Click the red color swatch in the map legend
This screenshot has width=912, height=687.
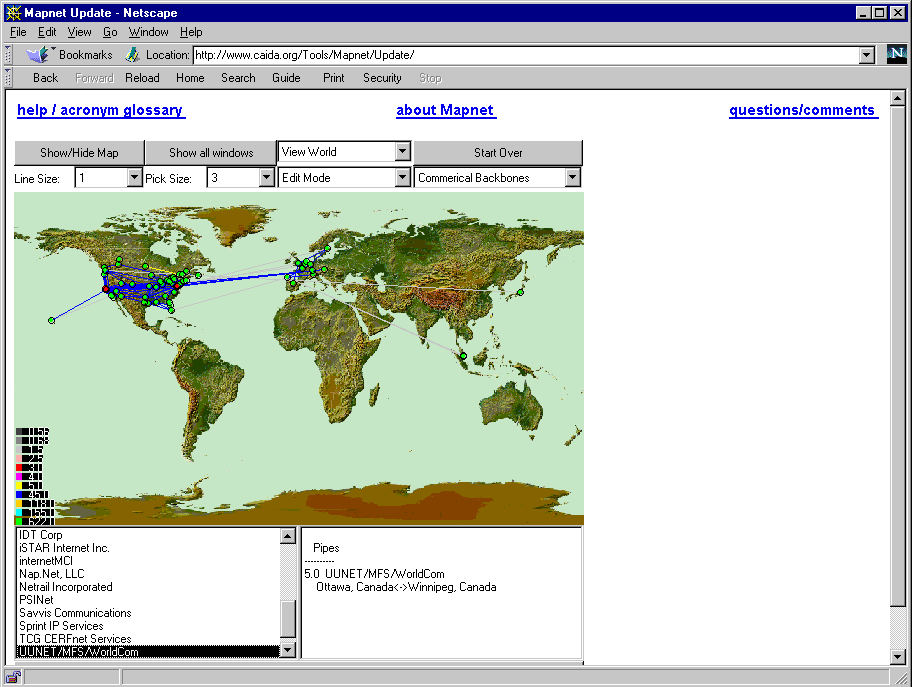19,467
